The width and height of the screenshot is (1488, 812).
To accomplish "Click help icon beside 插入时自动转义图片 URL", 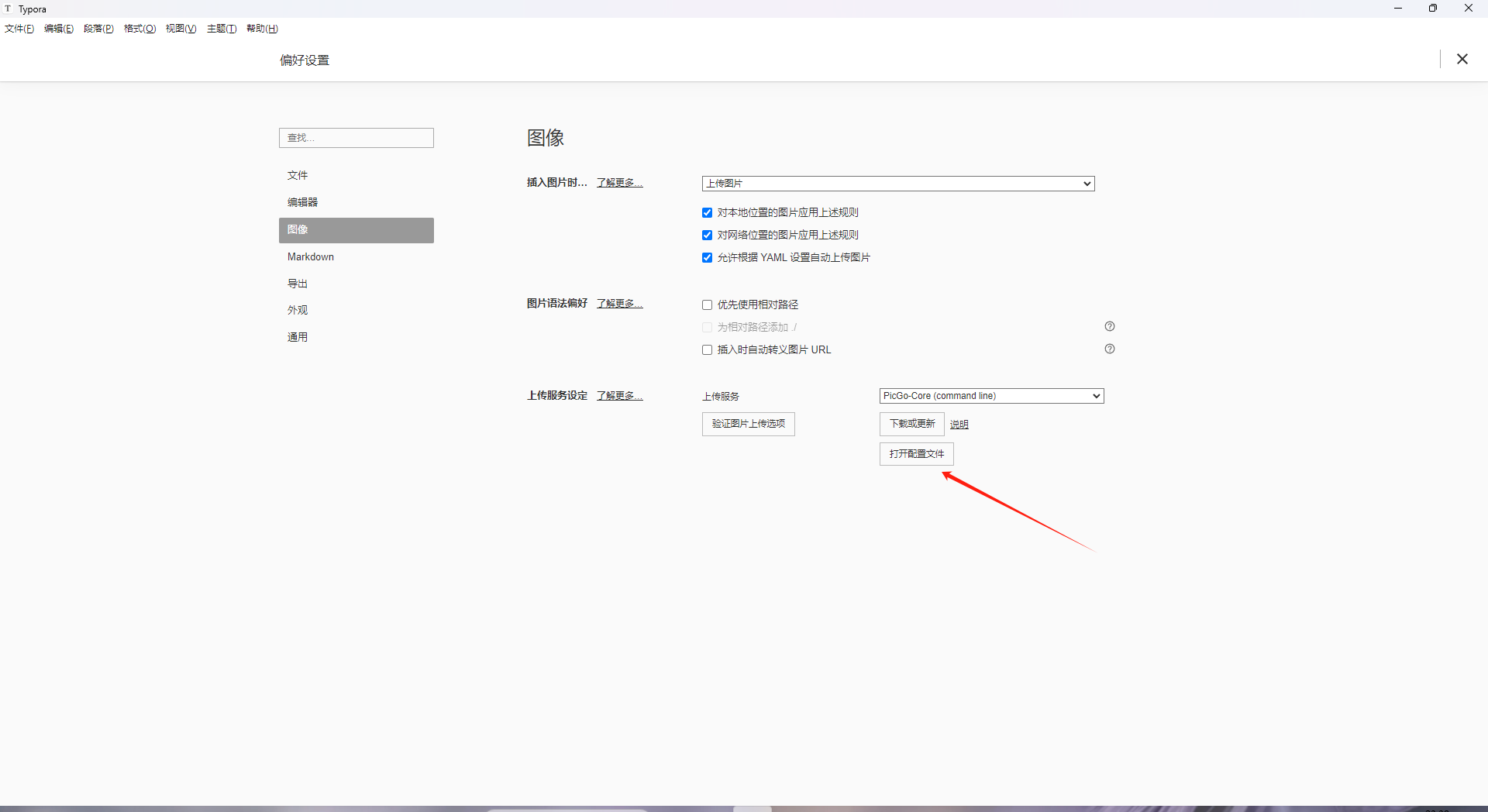I will point(1109,349).
